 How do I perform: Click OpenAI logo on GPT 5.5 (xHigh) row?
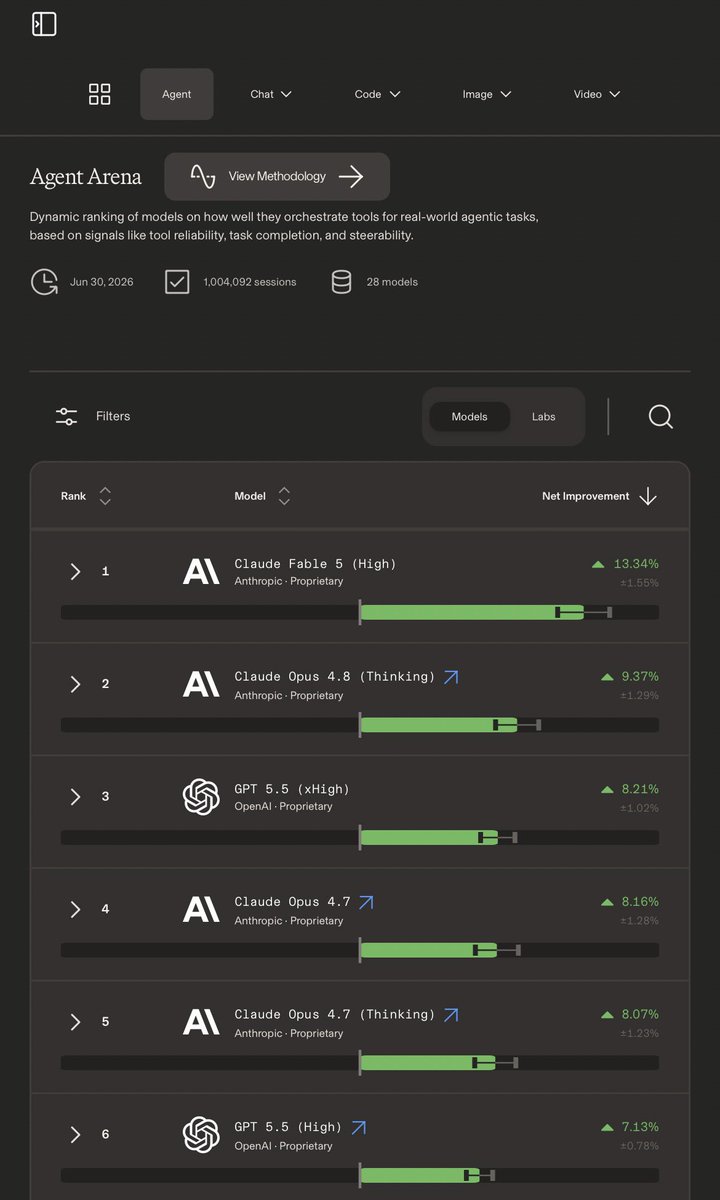(x=201, y=797)
